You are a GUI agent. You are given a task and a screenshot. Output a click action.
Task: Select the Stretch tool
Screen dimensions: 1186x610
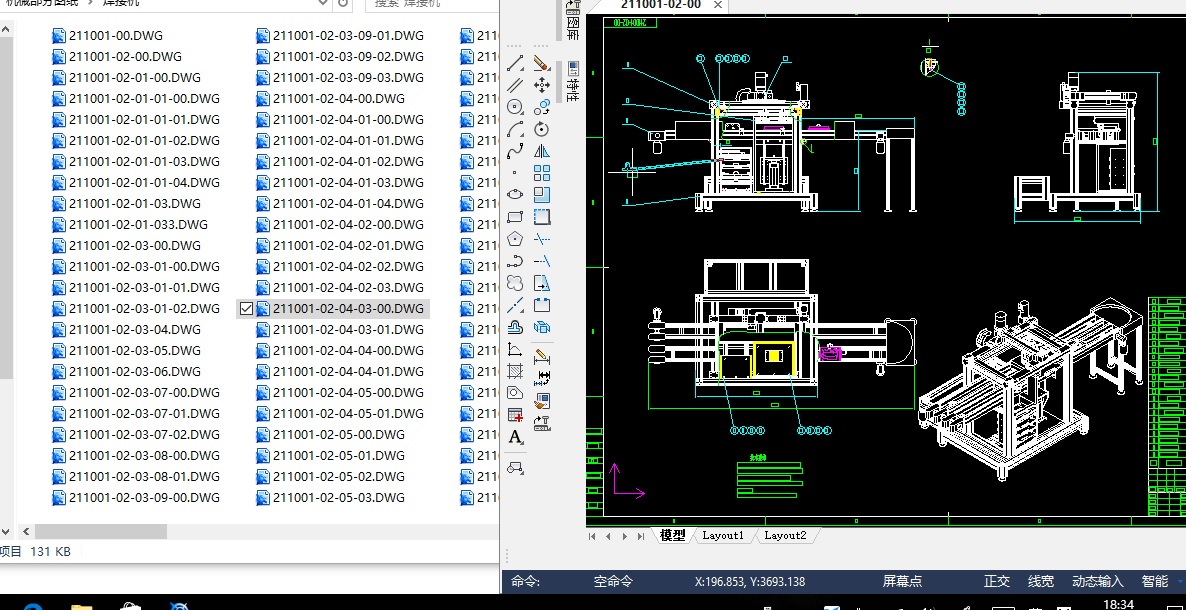542,216
